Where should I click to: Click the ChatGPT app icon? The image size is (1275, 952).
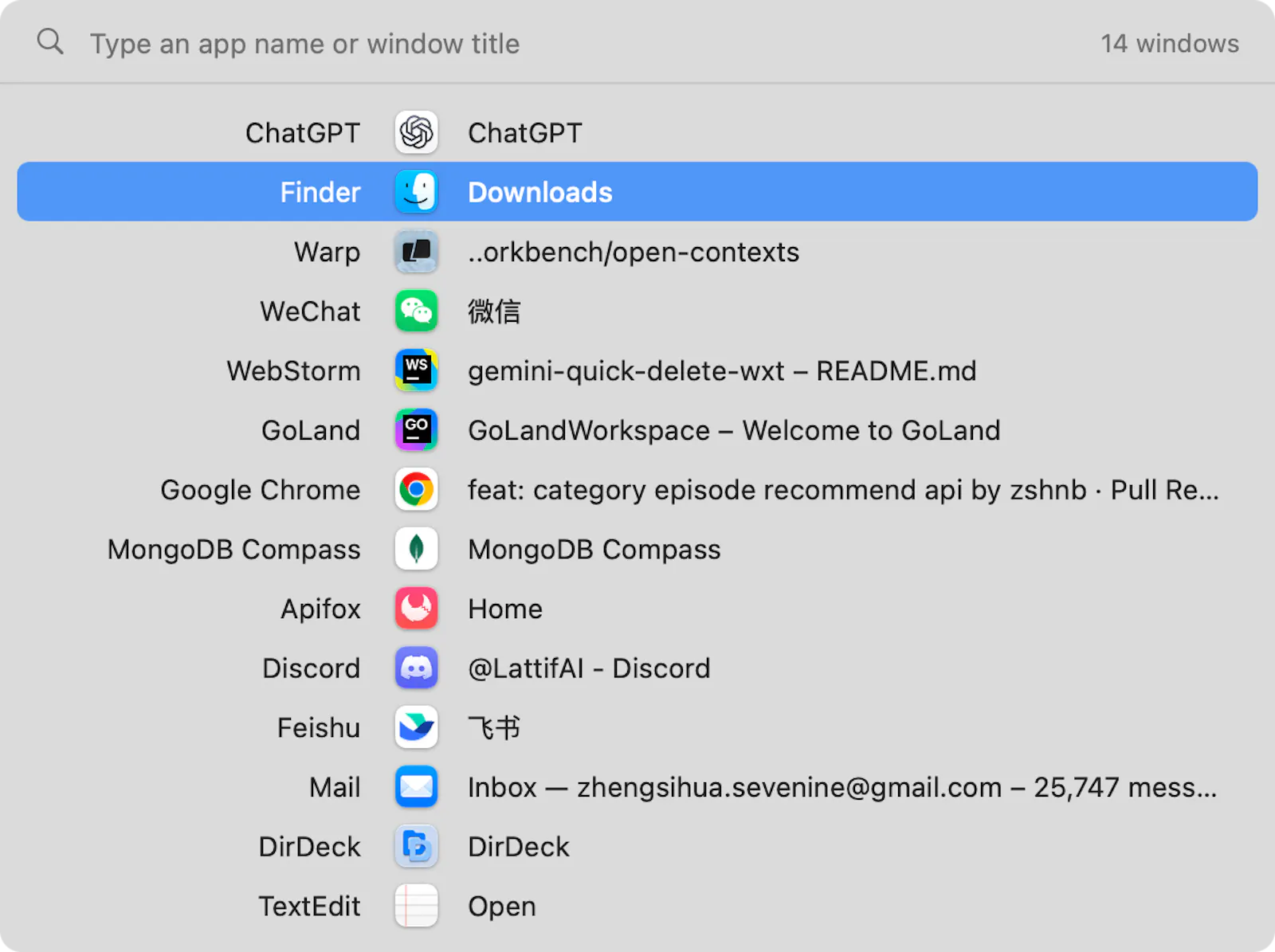click(416, 132)
